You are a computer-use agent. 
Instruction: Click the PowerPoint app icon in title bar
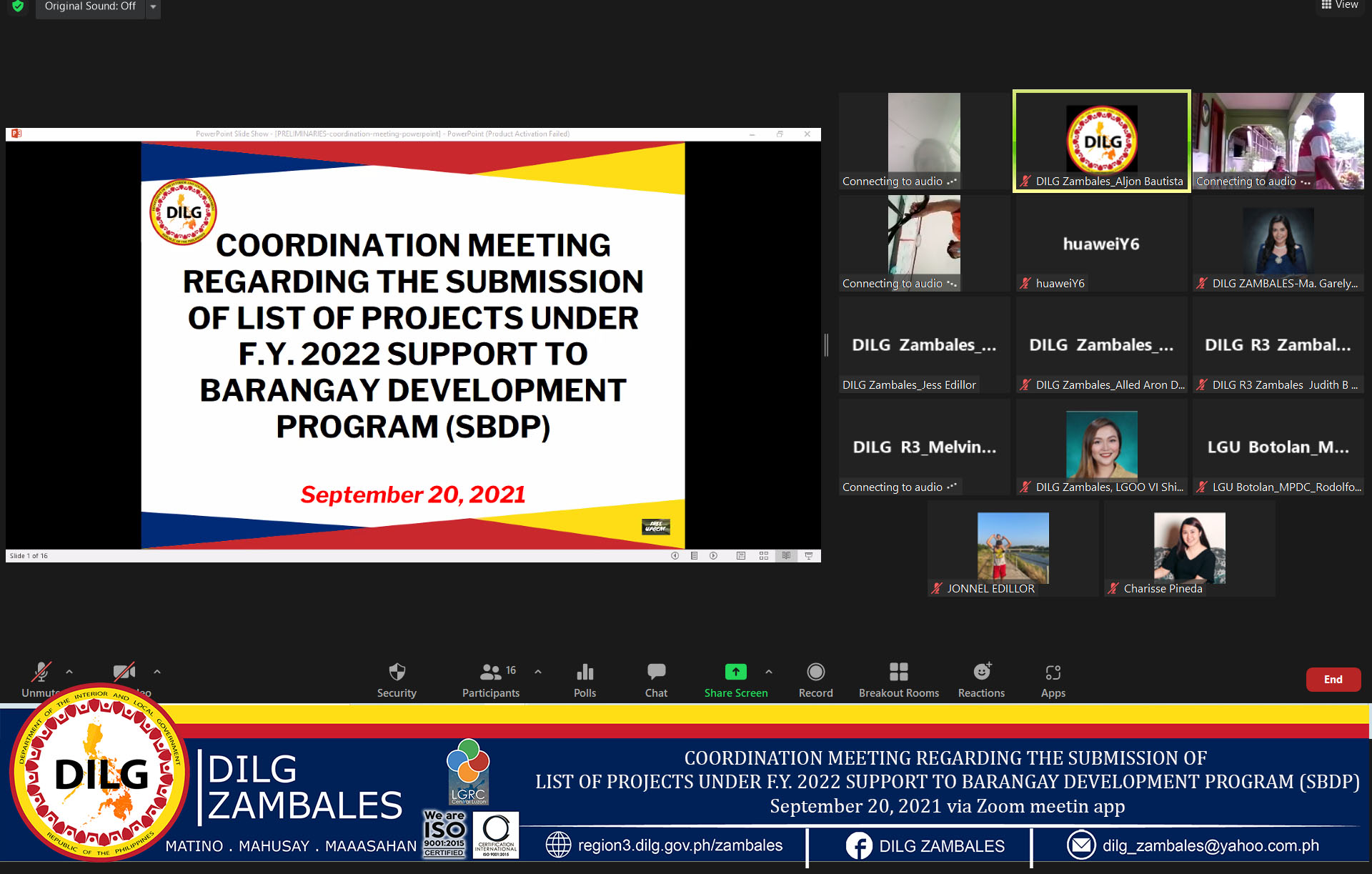pyautogui.click(x=16, y=134)
